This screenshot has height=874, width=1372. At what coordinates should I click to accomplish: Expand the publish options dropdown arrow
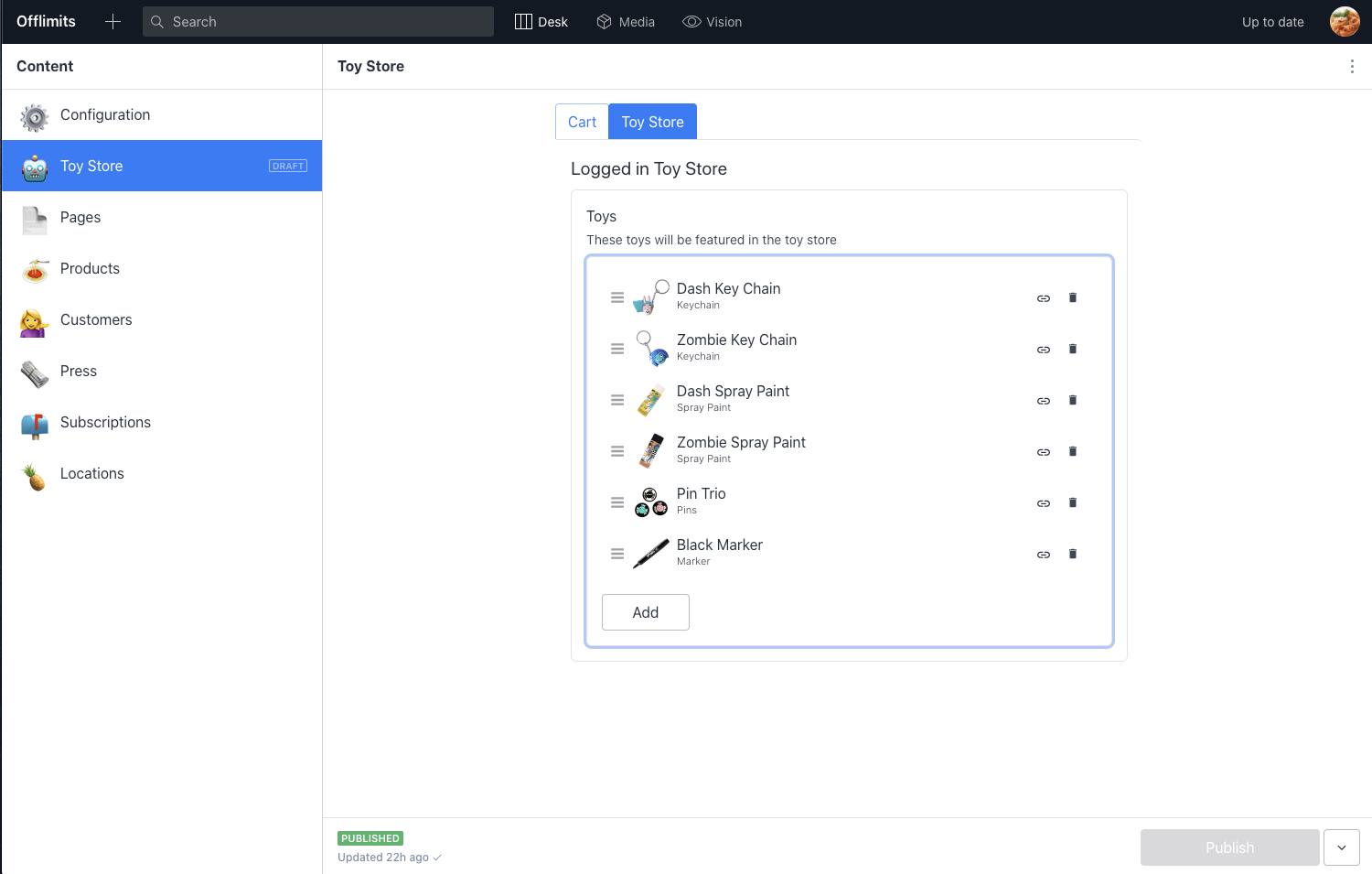1342,847
